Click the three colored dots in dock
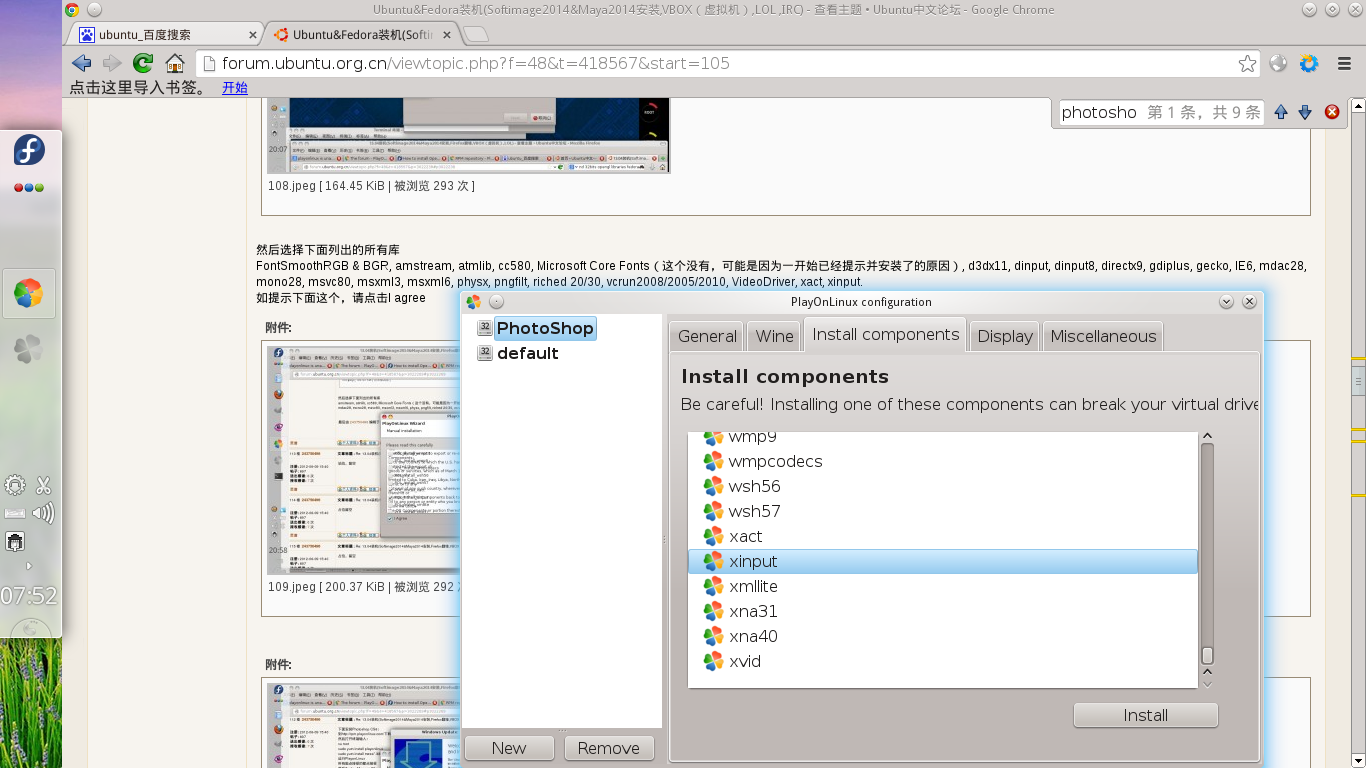This screenshot has width=1366, height=768. point(28,188)
